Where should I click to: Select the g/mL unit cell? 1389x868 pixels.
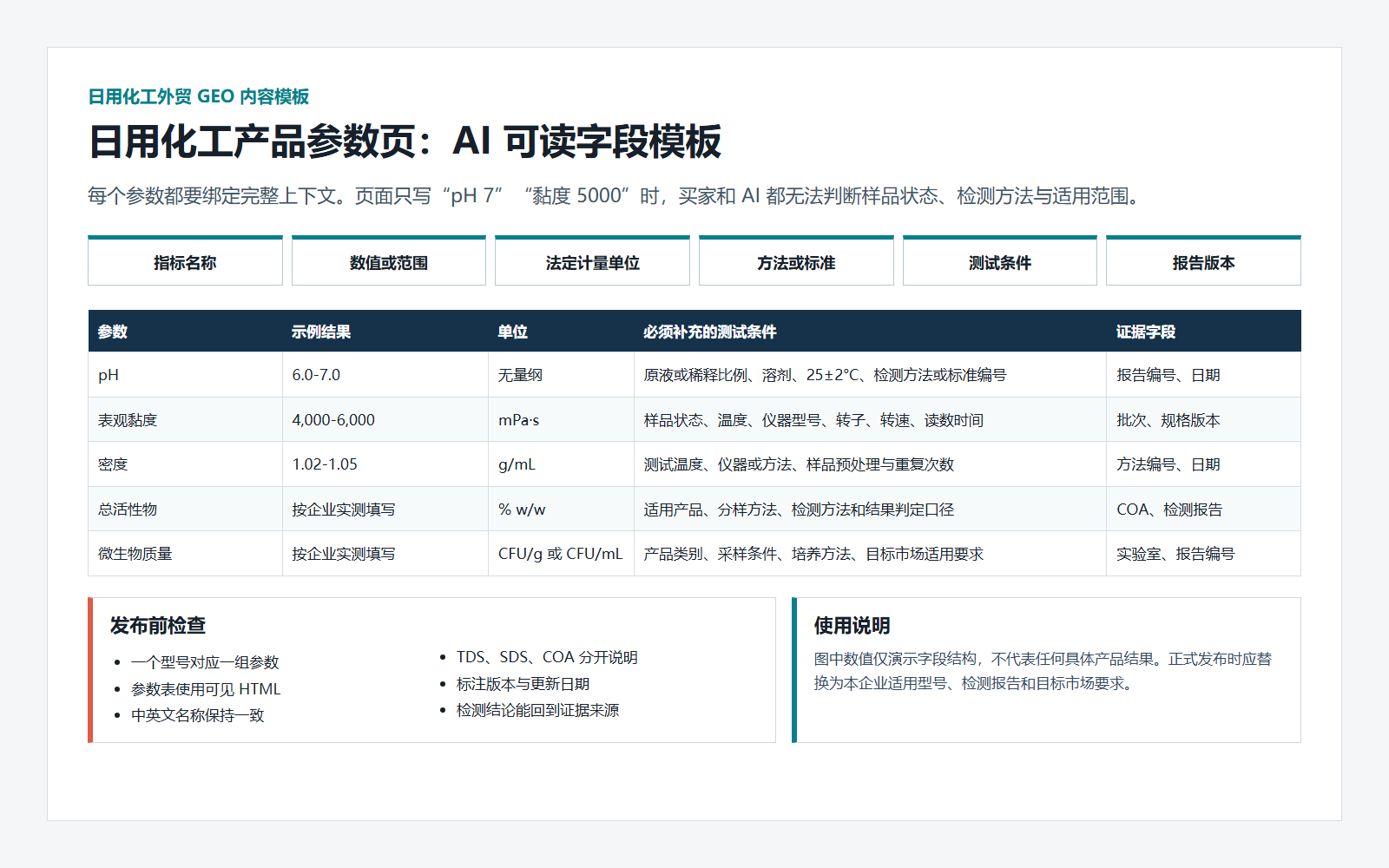pos(561,464)
